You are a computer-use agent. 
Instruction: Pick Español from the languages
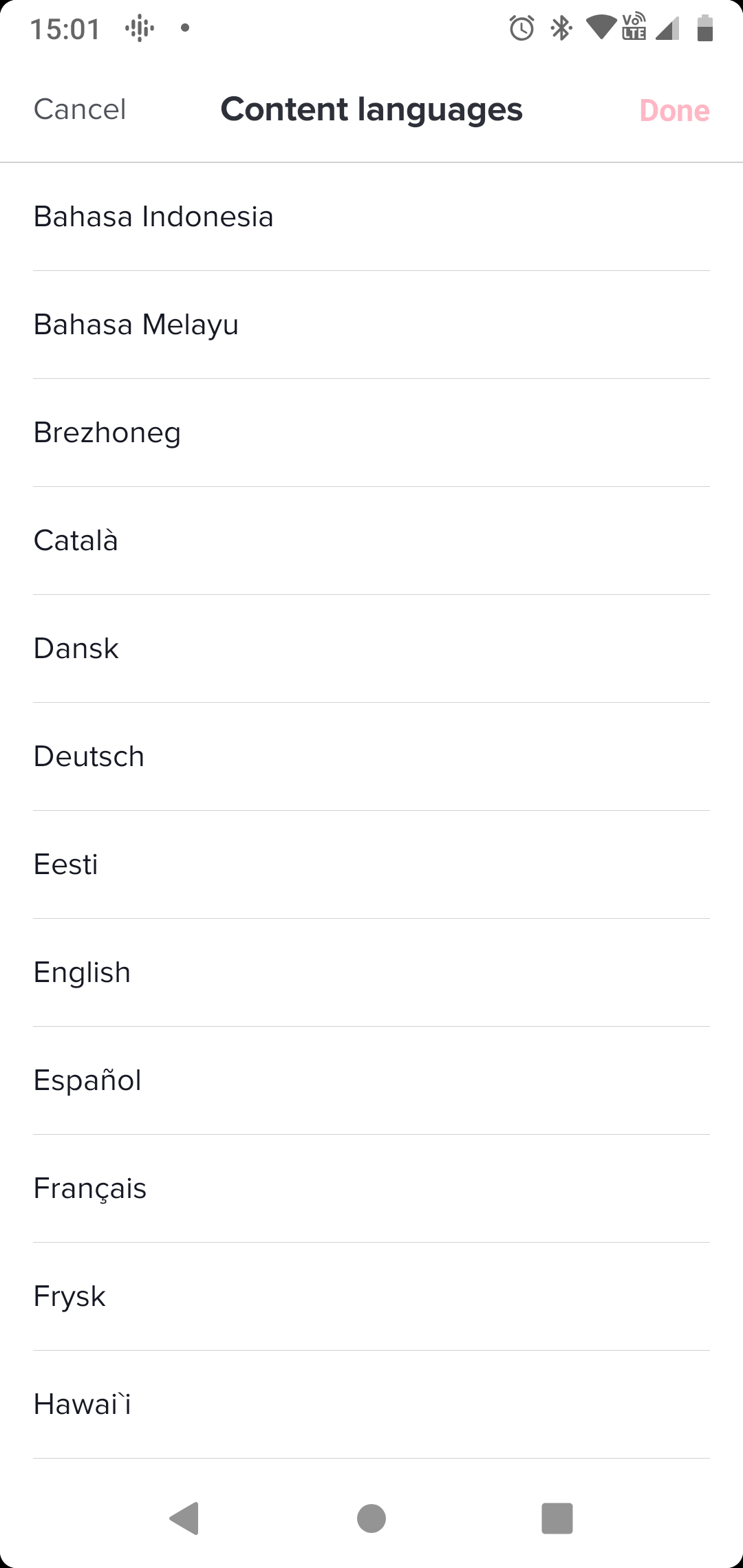371,1080
